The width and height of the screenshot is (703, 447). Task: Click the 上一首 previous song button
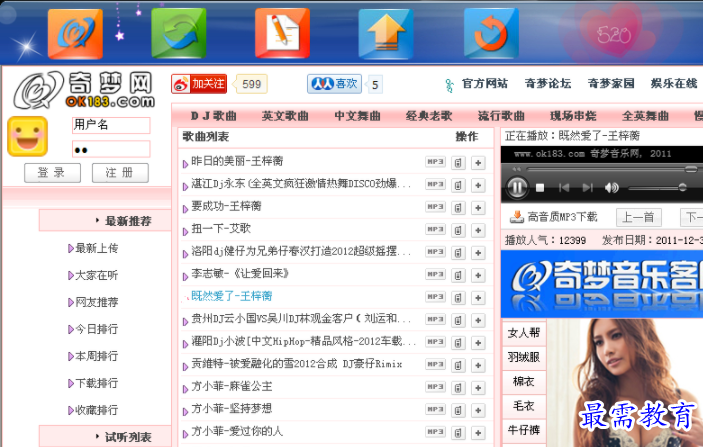638,217
